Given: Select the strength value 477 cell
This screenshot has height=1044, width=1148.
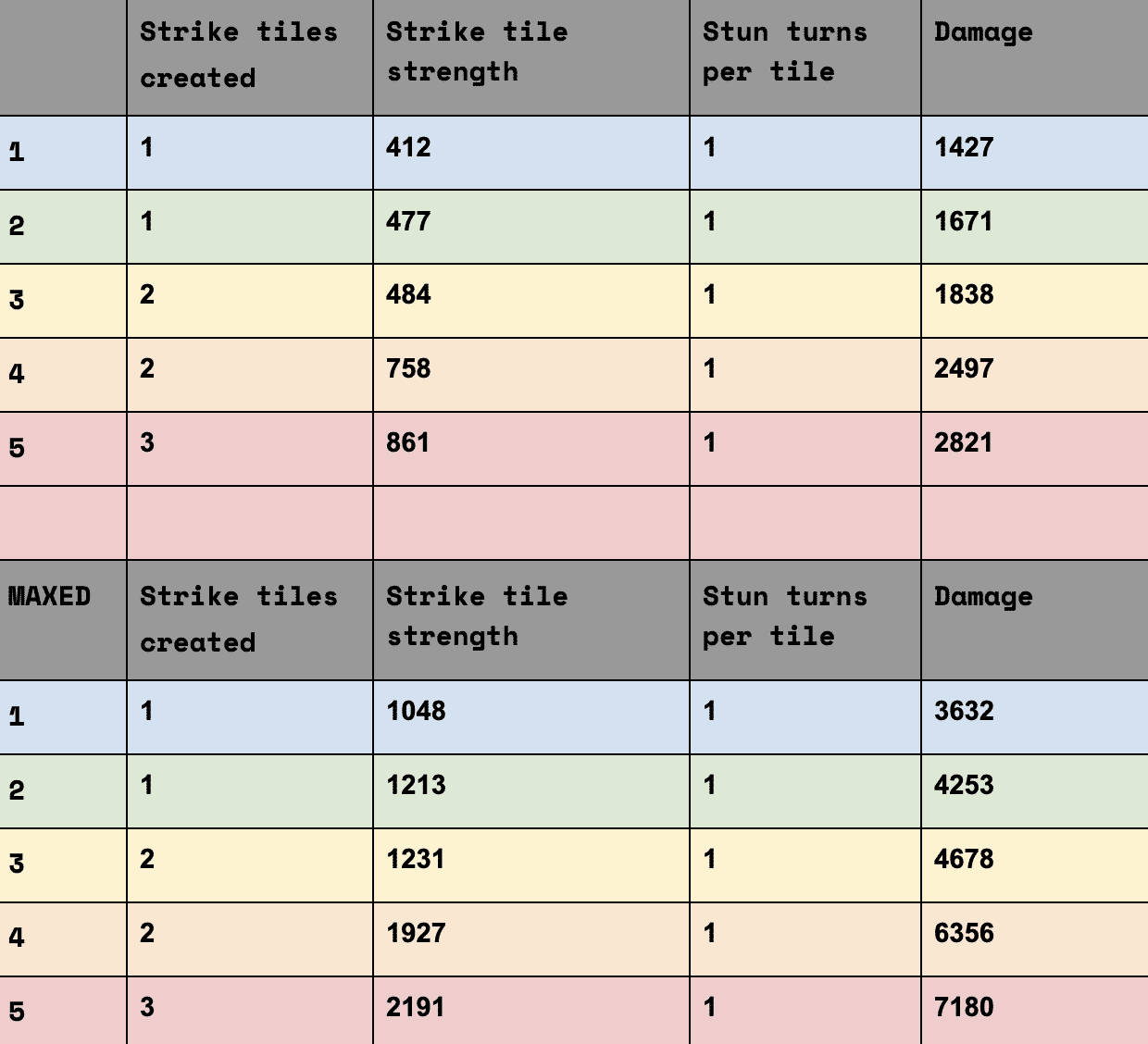Looking at the screenshot, I should tap(531, 227).
